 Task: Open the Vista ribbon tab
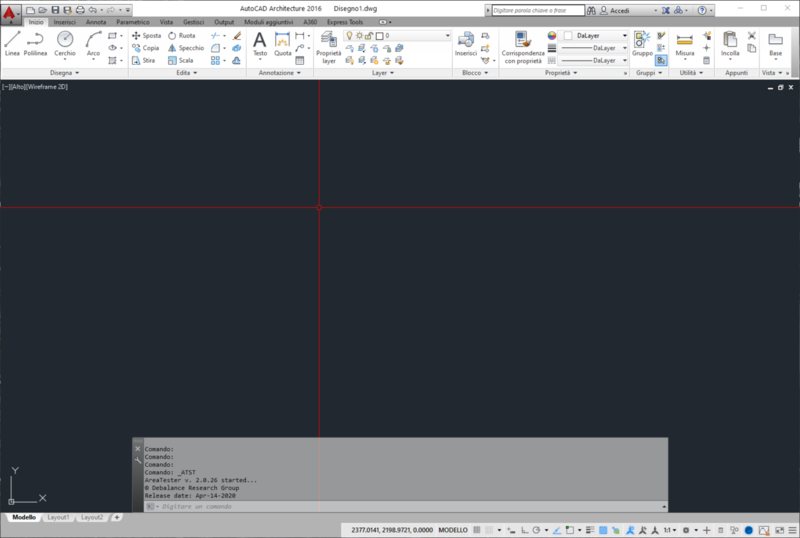166,22
